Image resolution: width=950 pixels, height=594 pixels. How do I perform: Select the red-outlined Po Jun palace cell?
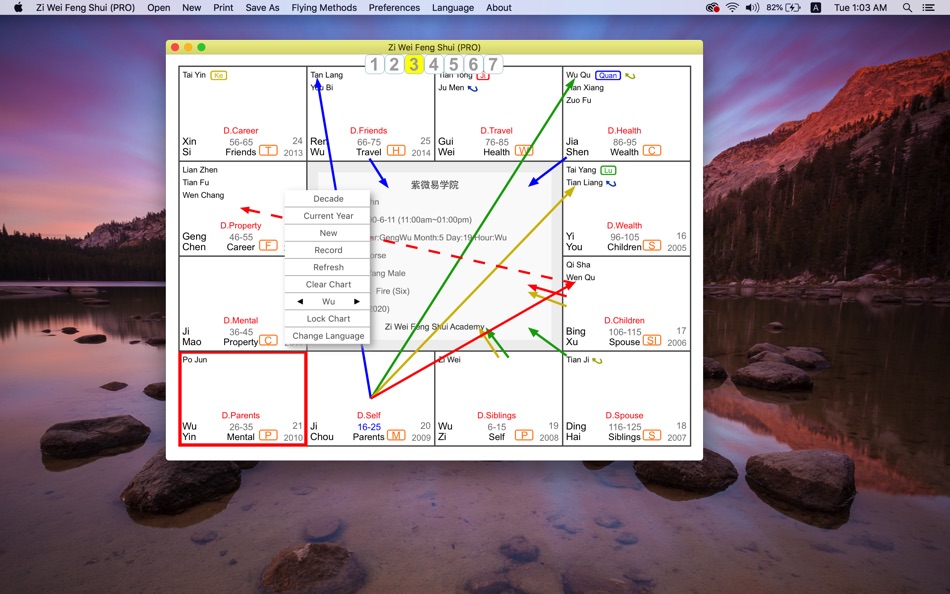coord(243,399)
